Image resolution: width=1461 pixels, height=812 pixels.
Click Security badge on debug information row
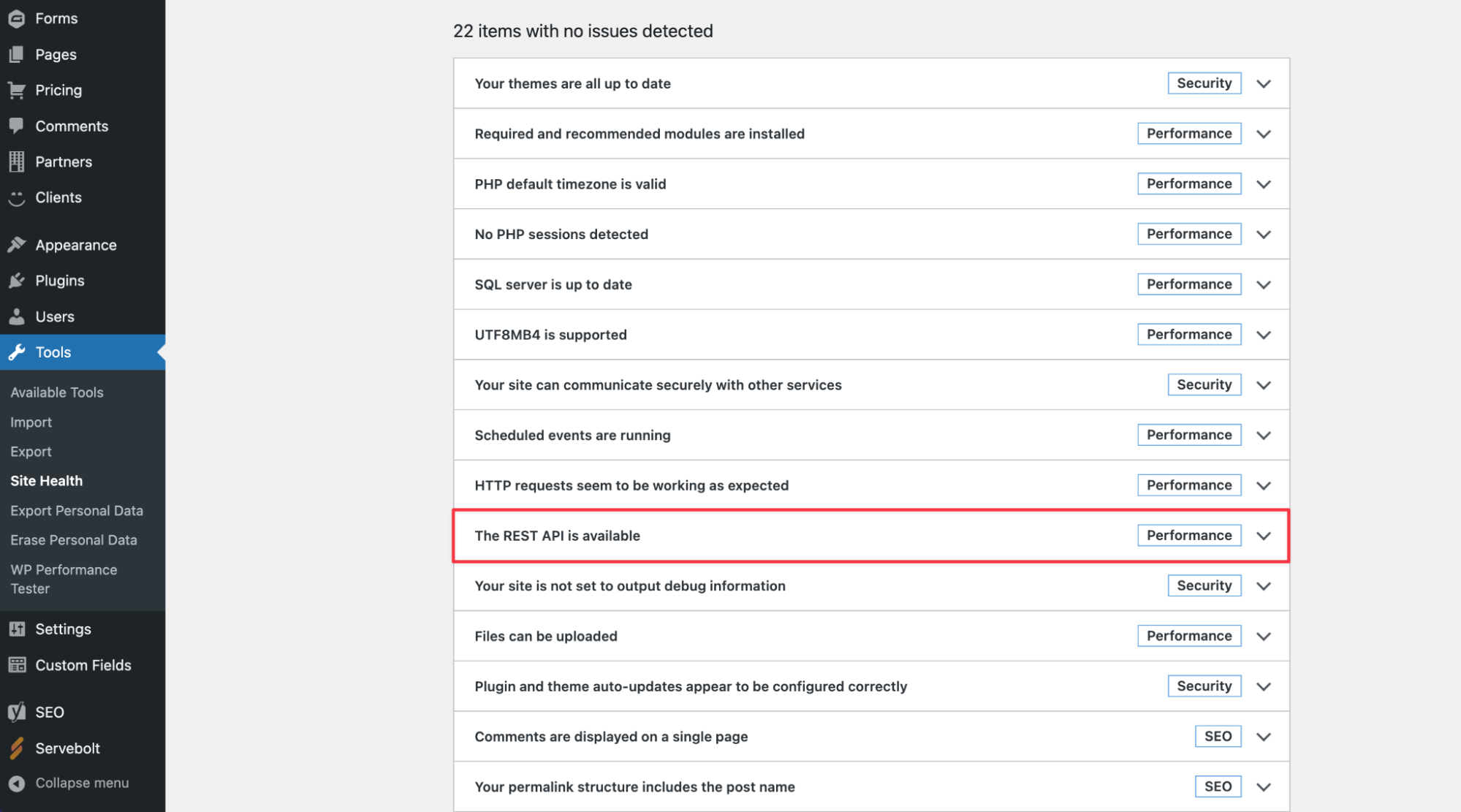[1204, 585]
